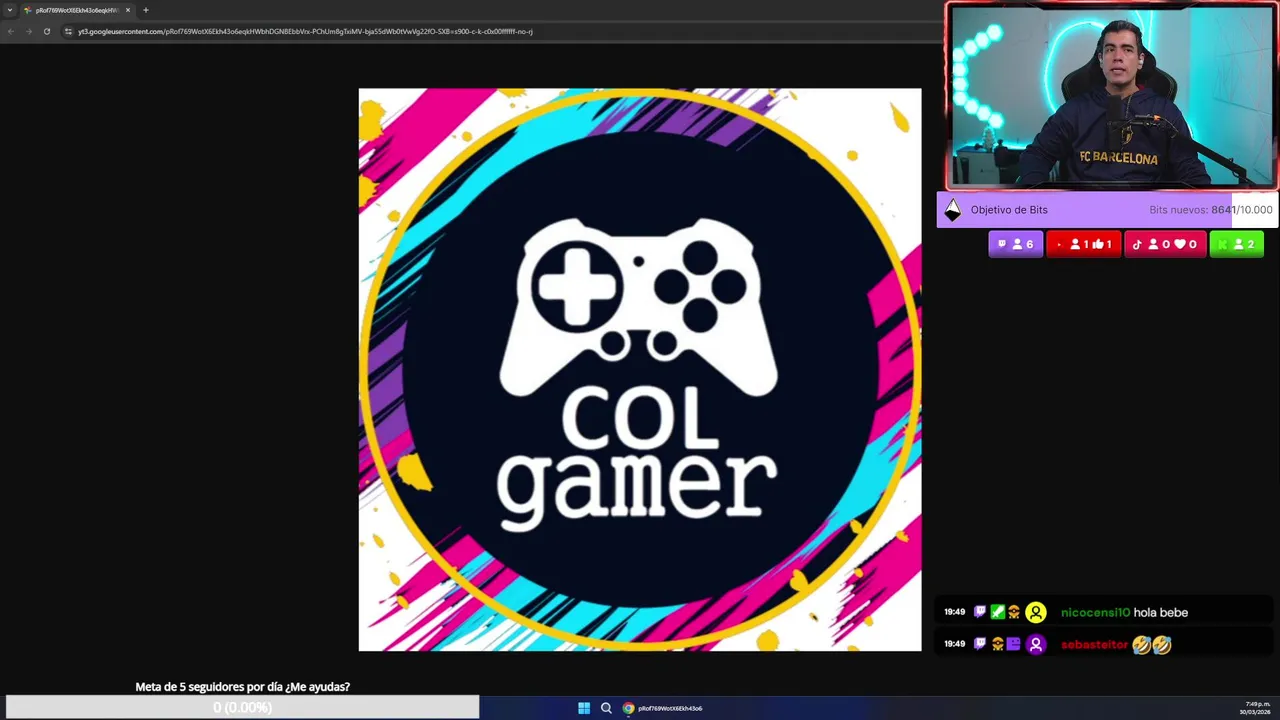Click the yt3.googleusercontent.com address bar
Screen dimensions: 1280x720
pyautogui.click(x=305, y=31)
